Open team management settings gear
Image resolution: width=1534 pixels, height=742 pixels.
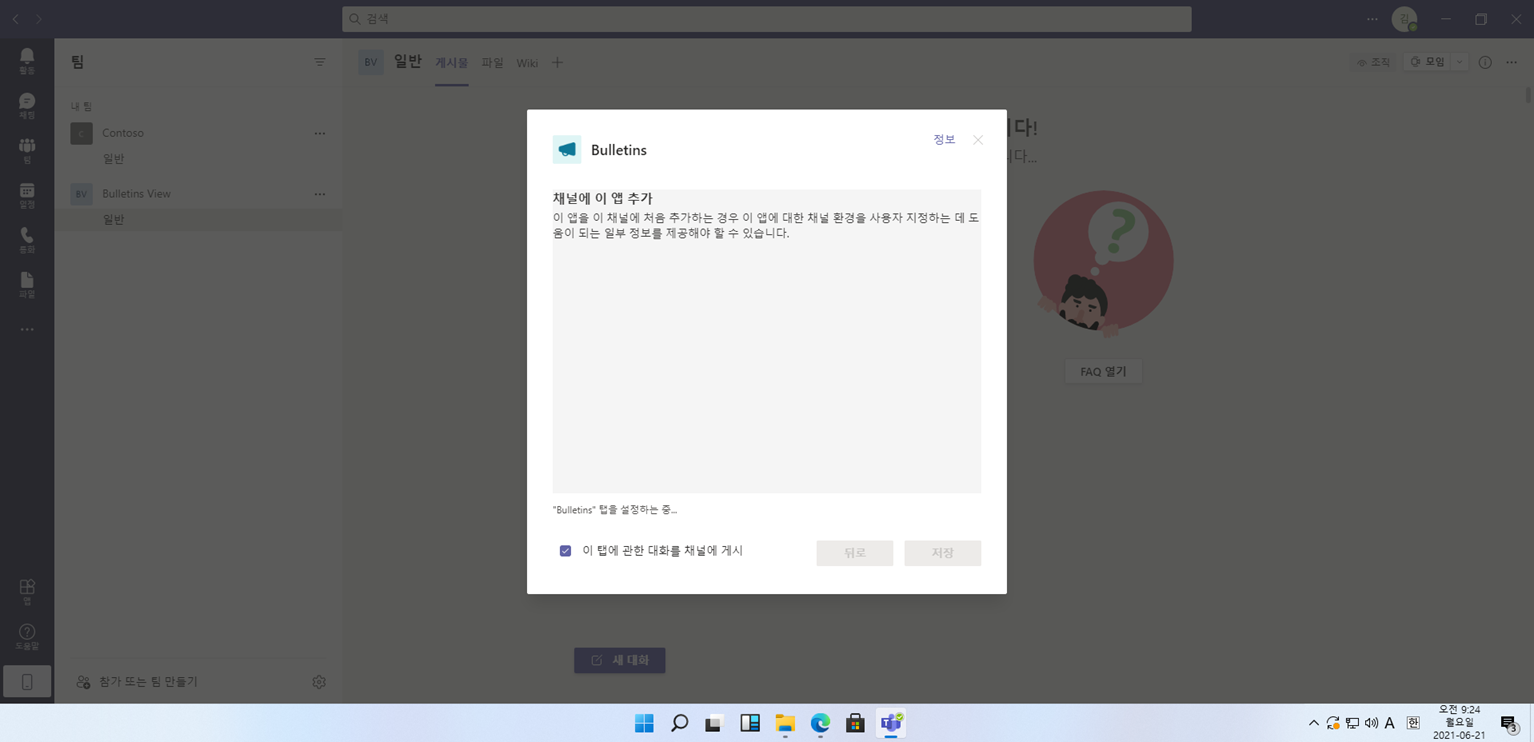(x=319, y=682)
